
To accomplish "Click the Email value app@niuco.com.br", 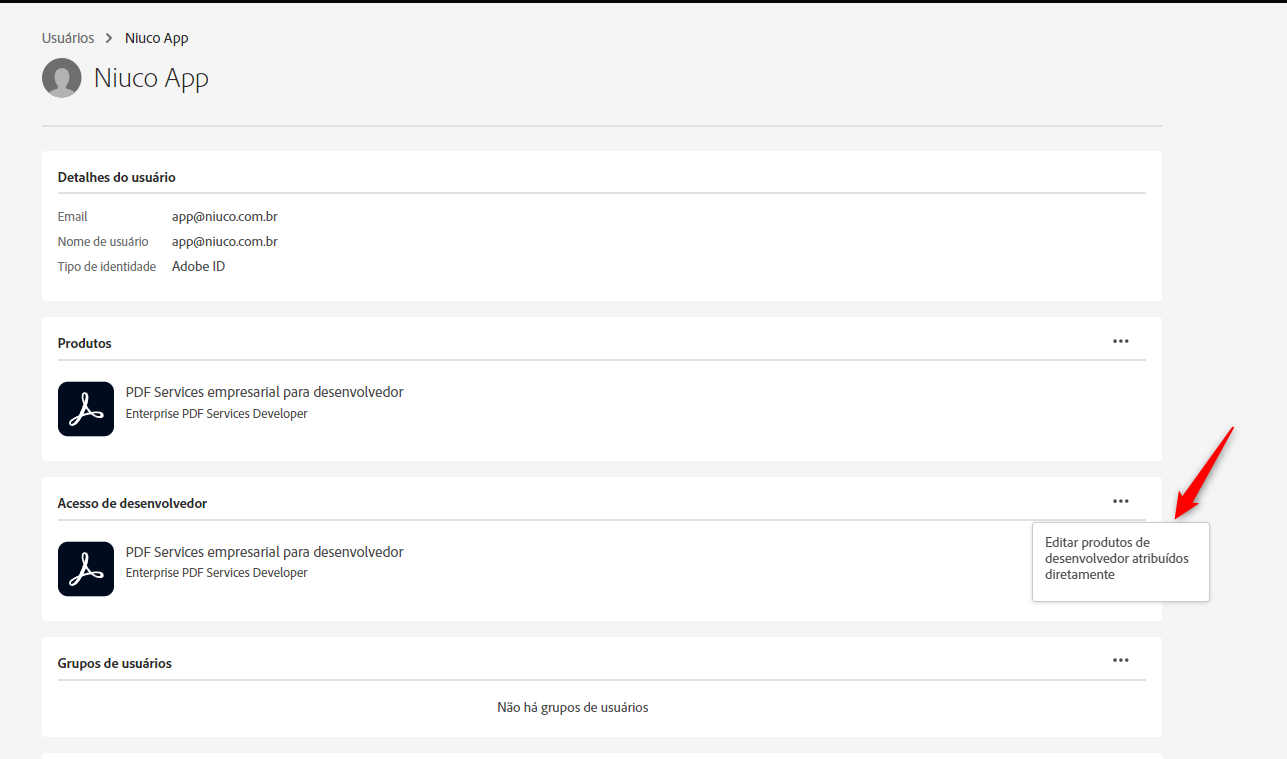I will (x=225, y=216).
